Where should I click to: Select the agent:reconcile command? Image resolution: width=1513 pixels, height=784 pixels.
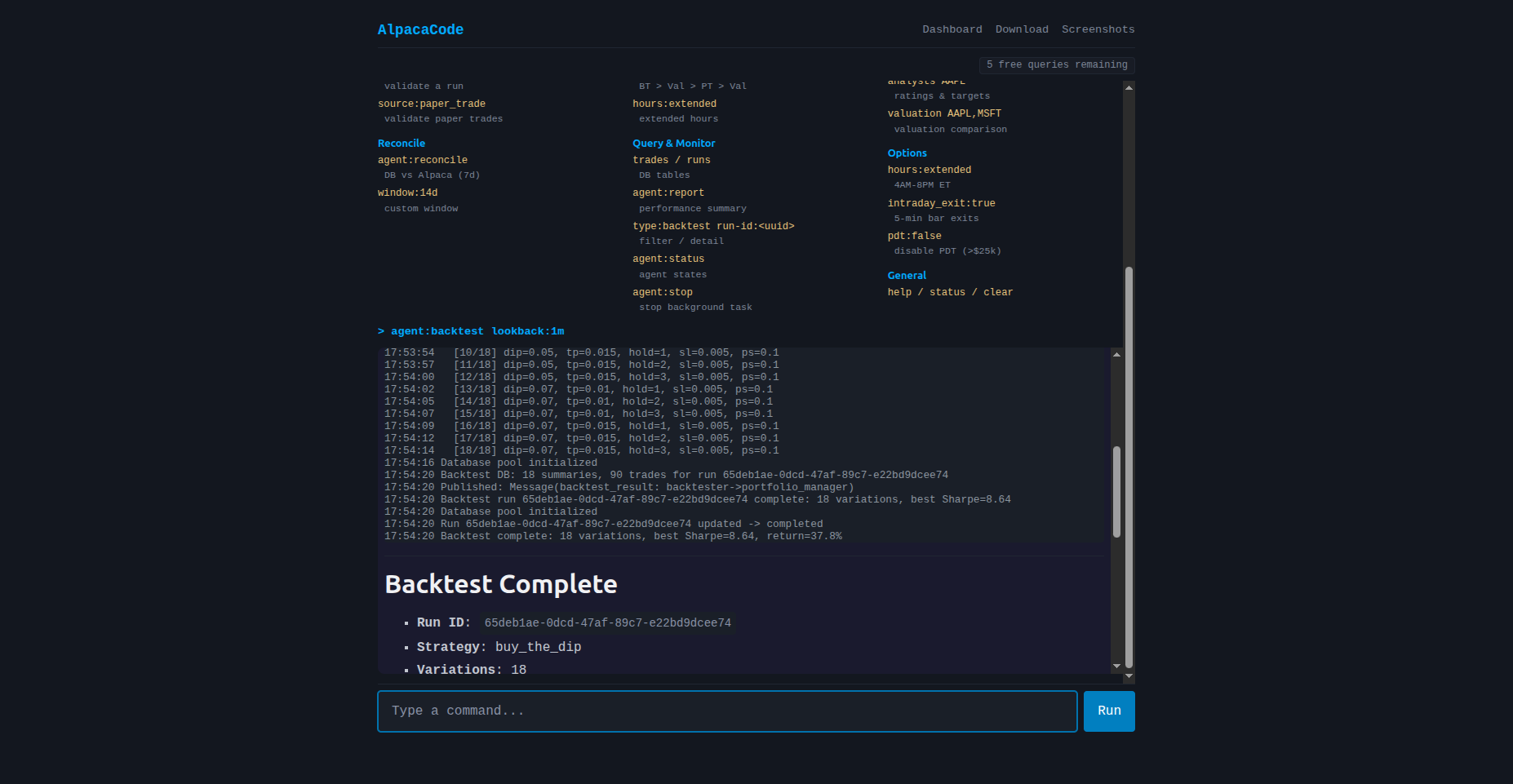click(422, 159)
